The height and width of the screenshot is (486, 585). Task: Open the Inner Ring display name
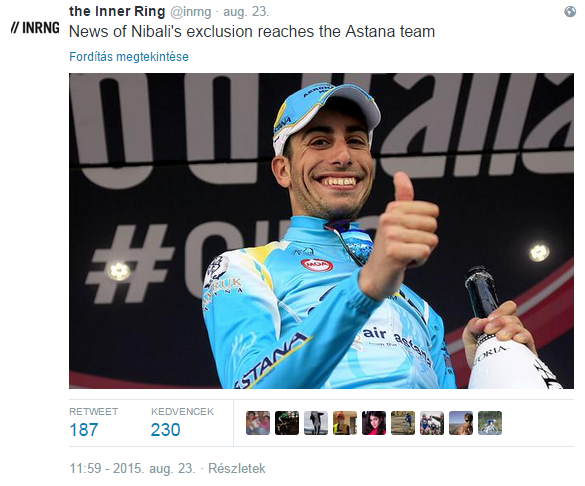coord(117,11)
